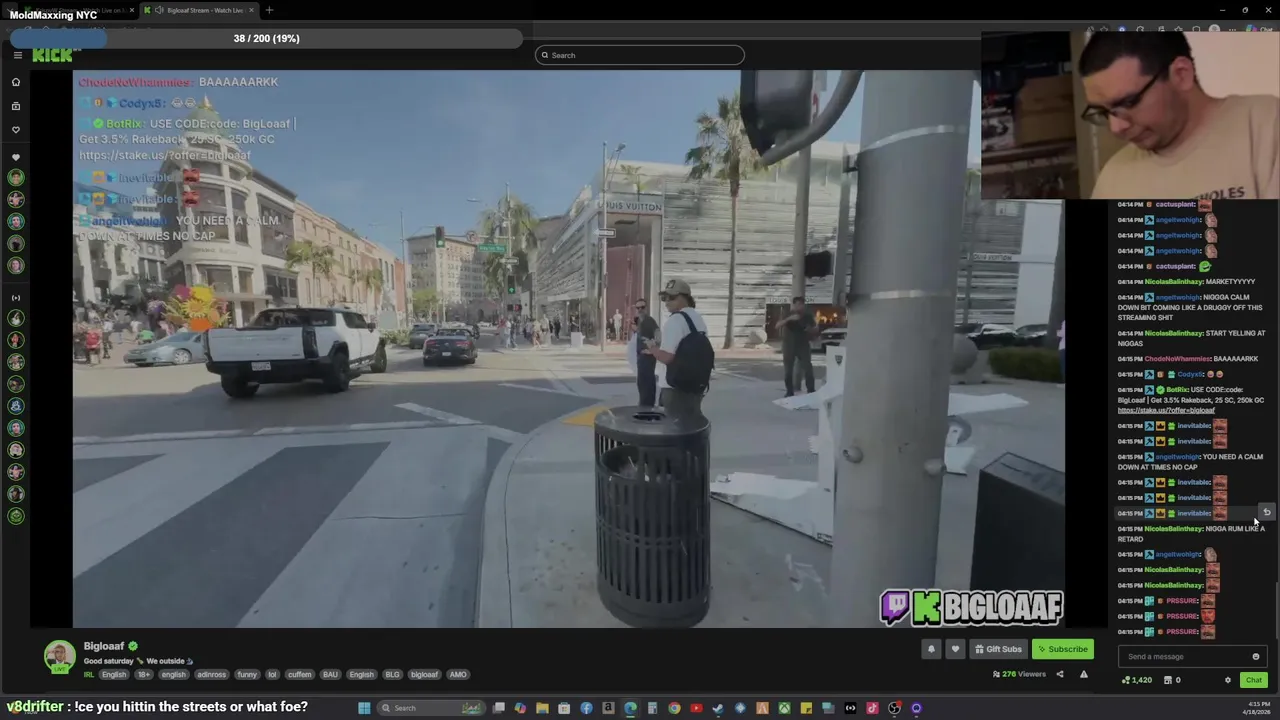Click the notification bell for Bigloaaf

(x=931, y=649)
